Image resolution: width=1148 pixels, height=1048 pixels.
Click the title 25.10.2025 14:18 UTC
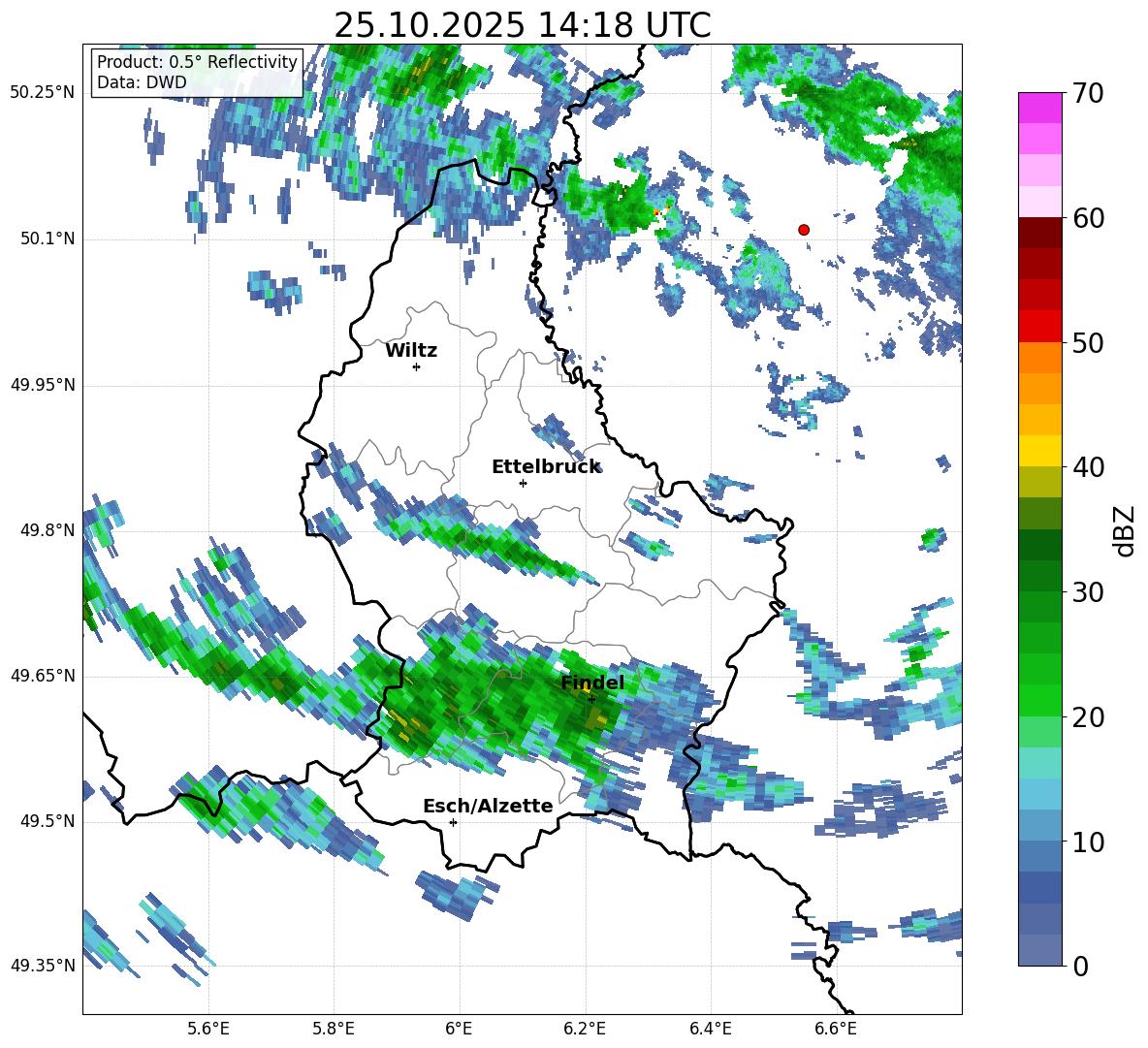(523, 25)
